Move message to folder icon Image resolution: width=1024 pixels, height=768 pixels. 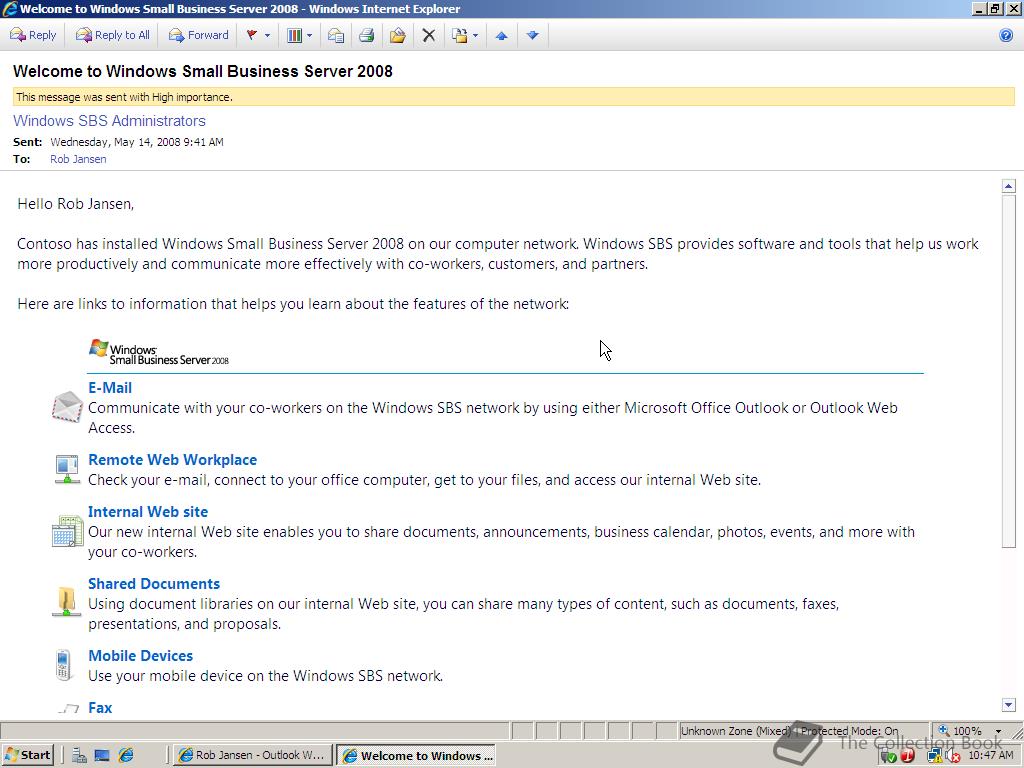[x=397, y=35]
